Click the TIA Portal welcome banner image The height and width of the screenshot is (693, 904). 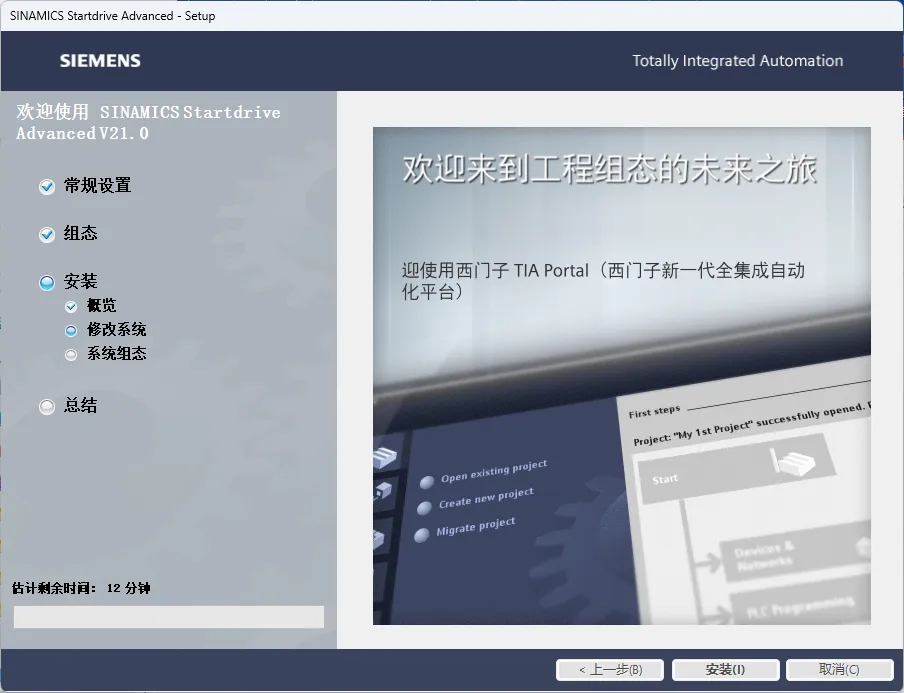tap(622, 376)
